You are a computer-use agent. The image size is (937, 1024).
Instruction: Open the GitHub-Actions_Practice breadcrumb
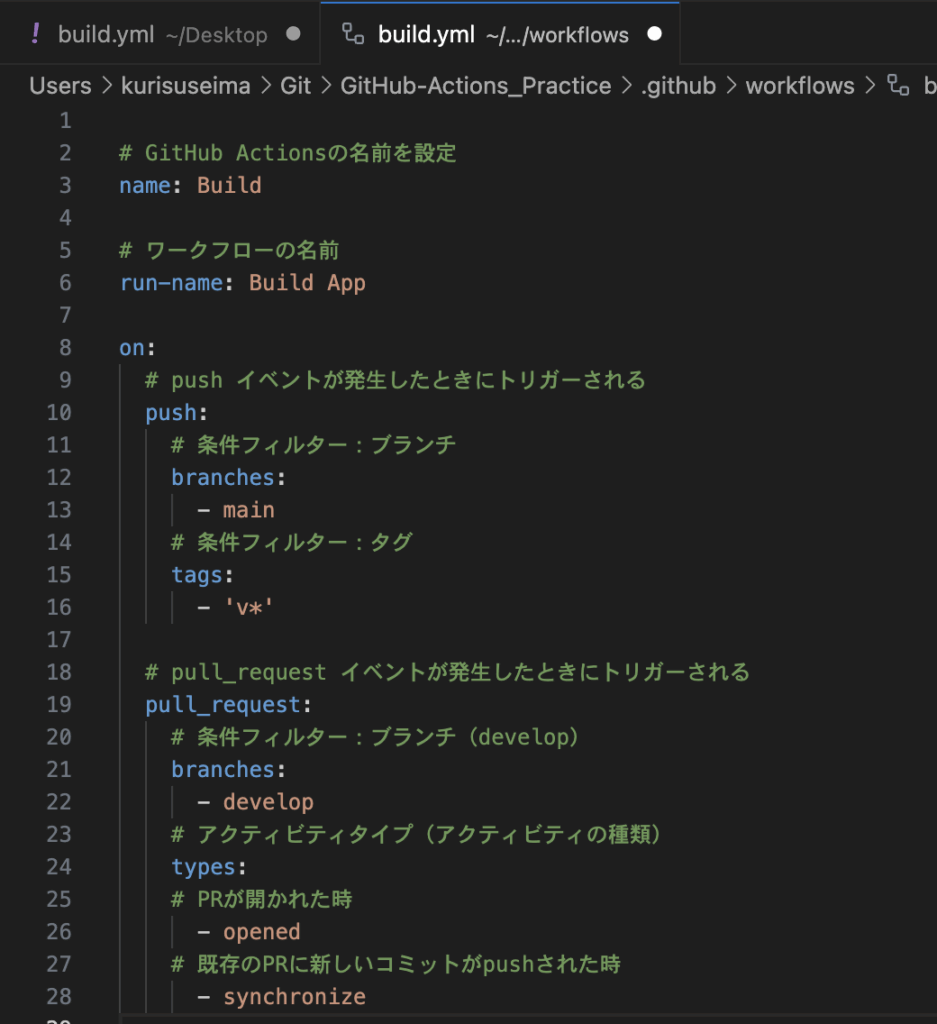(475, 86)
